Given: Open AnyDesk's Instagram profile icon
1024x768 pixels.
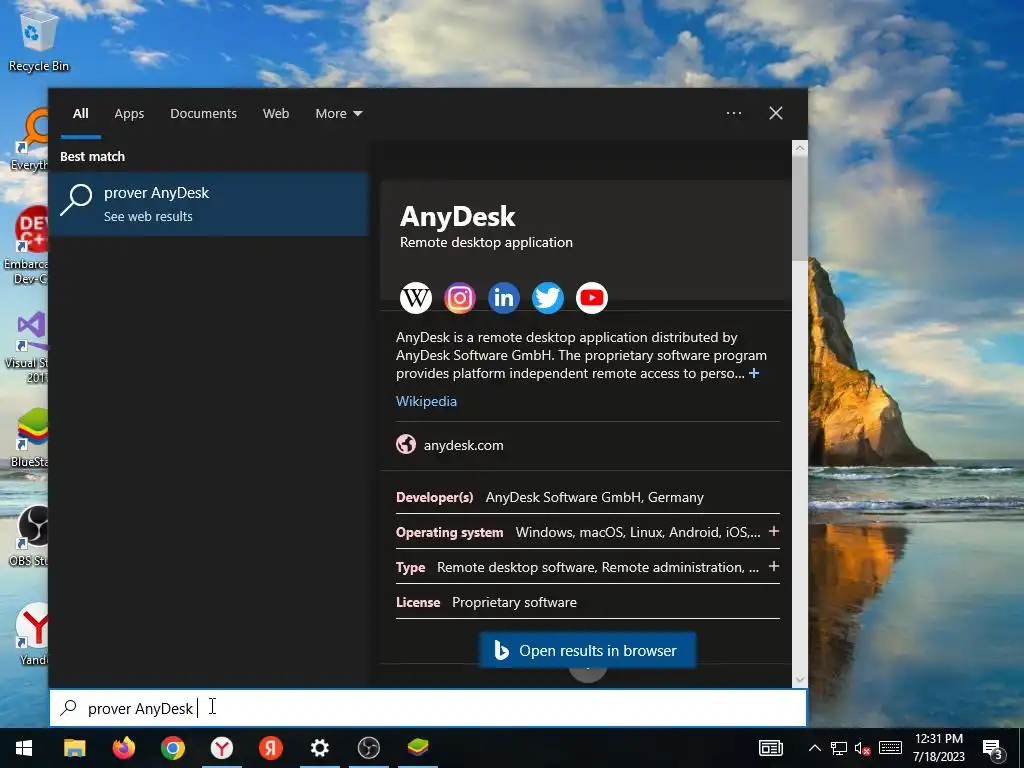Looking at the screenshot, I should pyautogui.click(x=460, y=298).
